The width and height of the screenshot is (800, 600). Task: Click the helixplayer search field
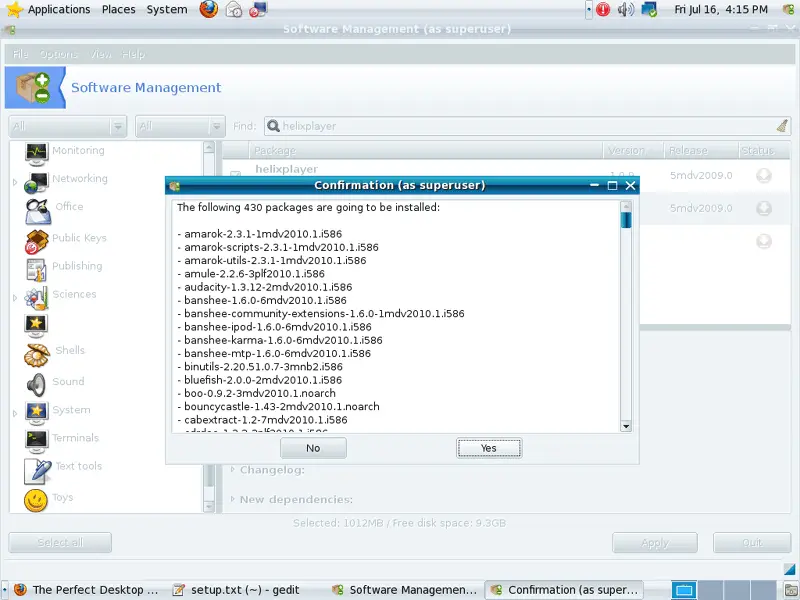528,126
